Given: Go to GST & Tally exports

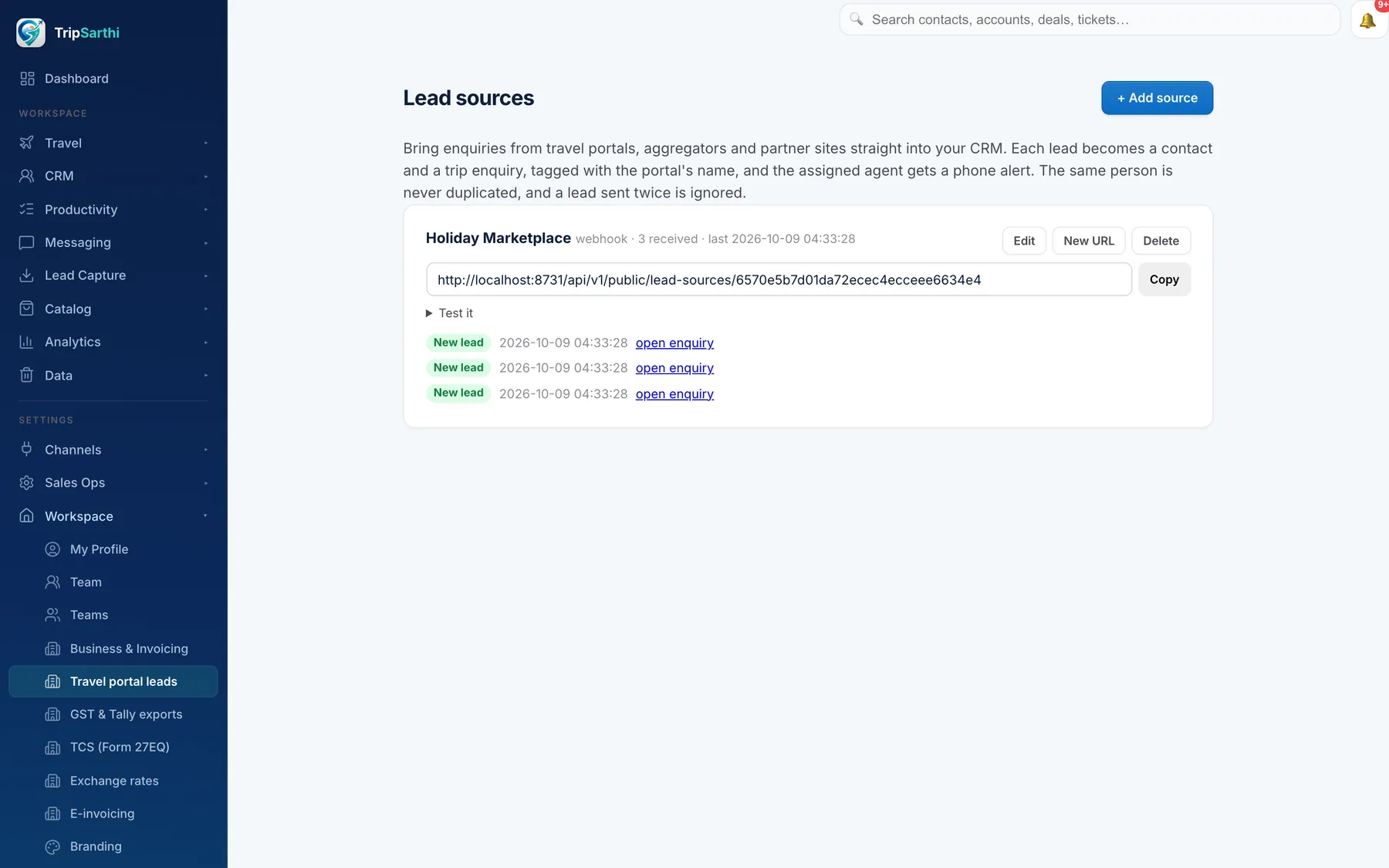Looking at the screenshot, I should (x=113, y=714).
